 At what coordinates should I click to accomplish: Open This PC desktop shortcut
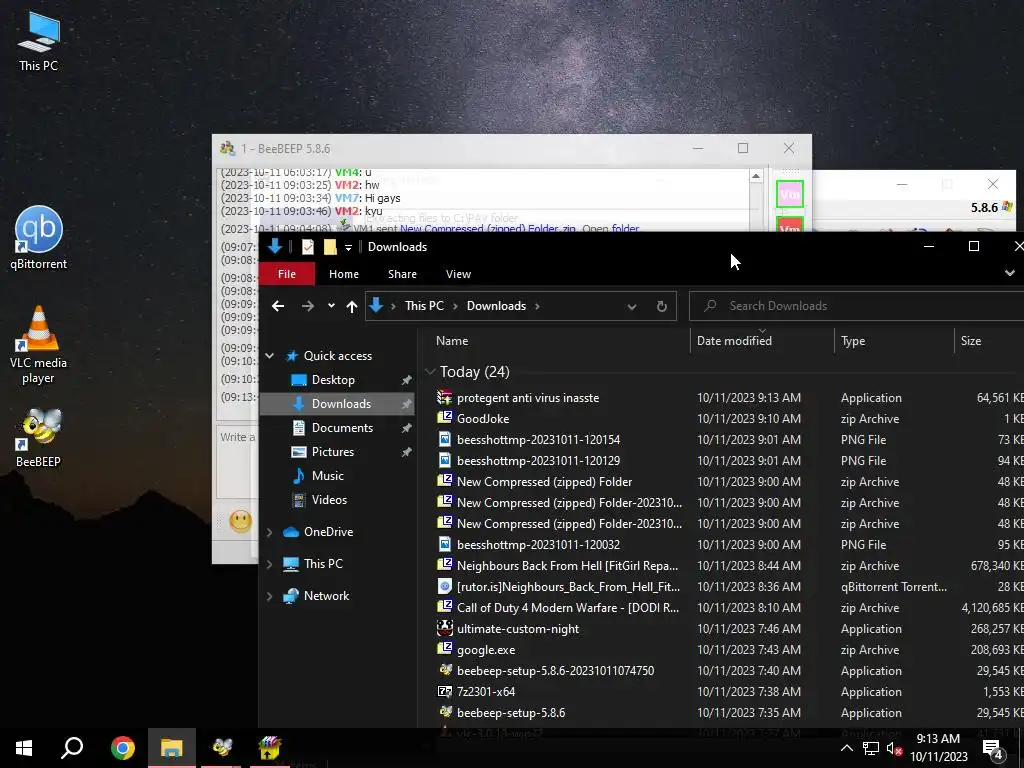coord(39,42)
